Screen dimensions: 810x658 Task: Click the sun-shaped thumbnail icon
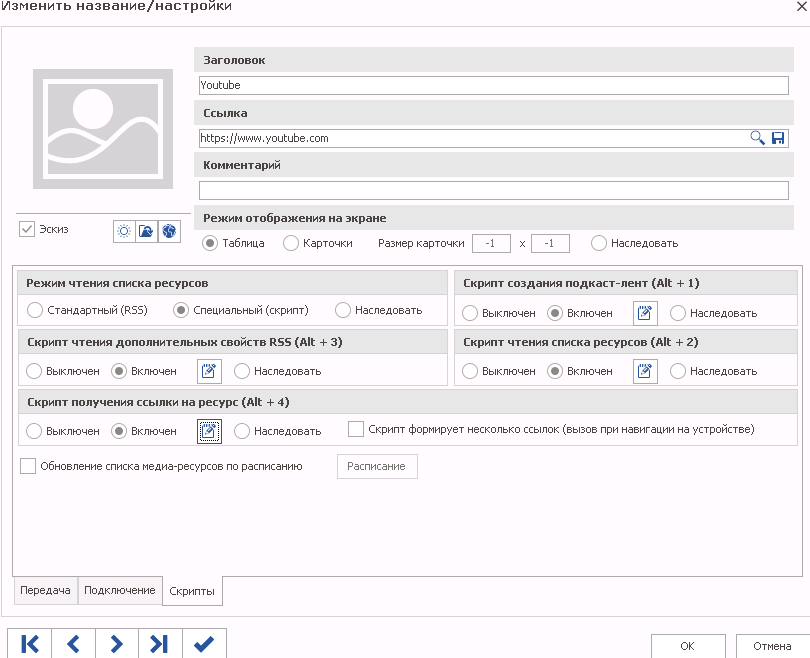point(124,231)
